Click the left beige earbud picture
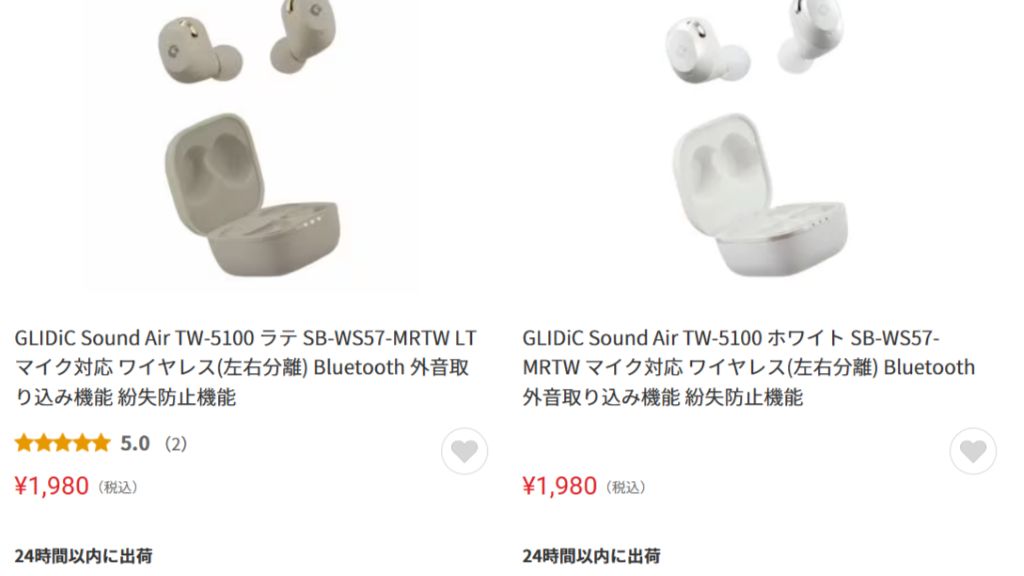The height and width of the screenshot is (576, 1024). coord(199,50)
